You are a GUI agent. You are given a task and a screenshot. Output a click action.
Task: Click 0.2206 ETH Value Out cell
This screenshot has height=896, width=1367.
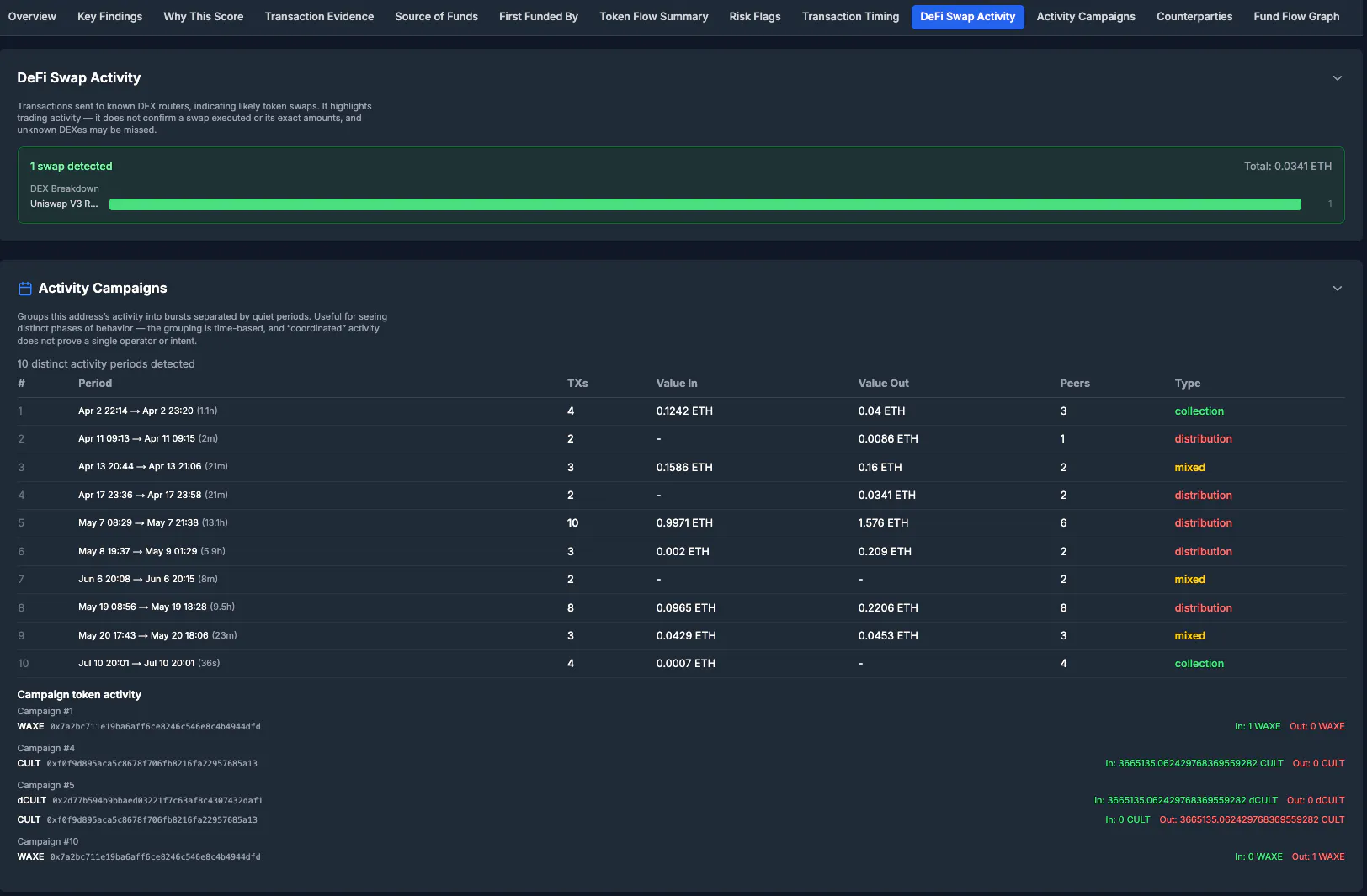888,608
